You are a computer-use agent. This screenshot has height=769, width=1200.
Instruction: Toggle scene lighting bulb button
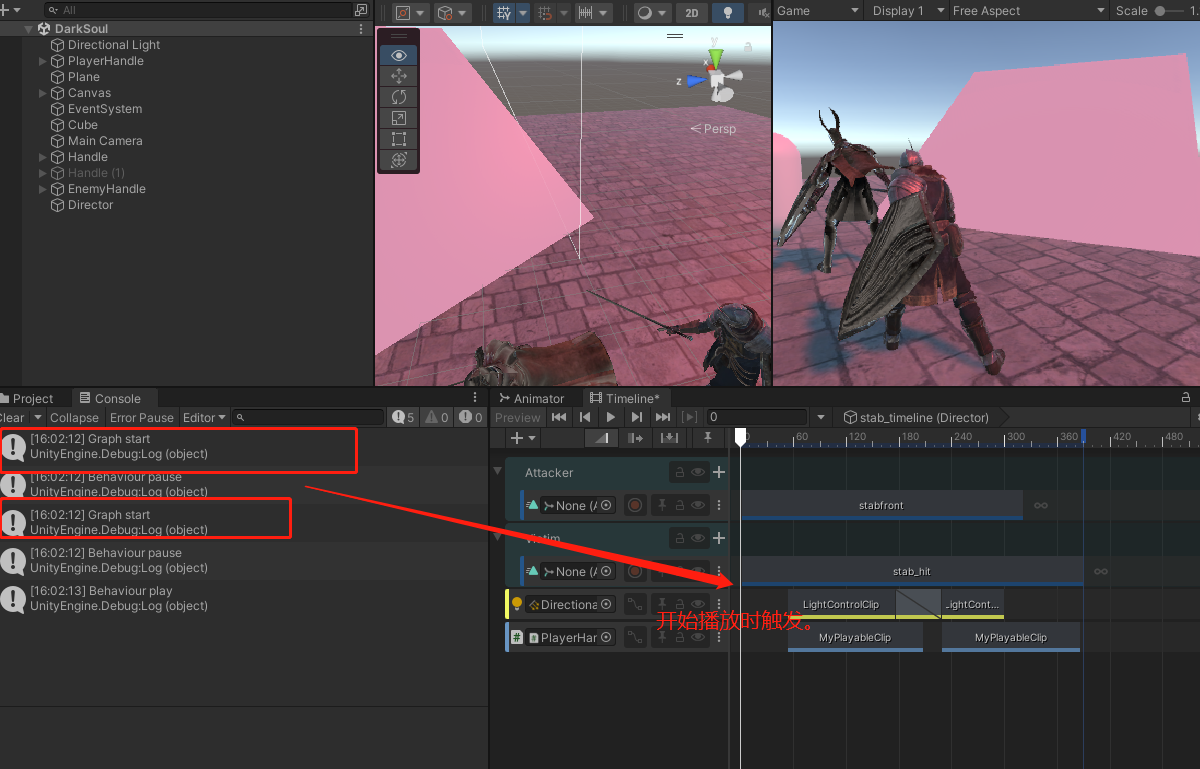tap(729, 12)
